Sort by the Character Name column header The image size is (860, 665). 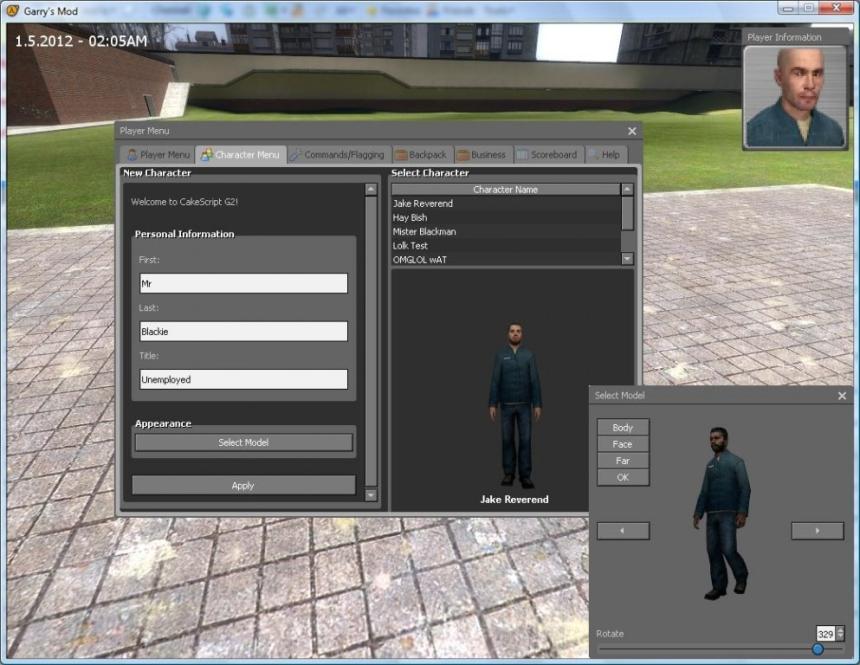(x=505, y=189)
